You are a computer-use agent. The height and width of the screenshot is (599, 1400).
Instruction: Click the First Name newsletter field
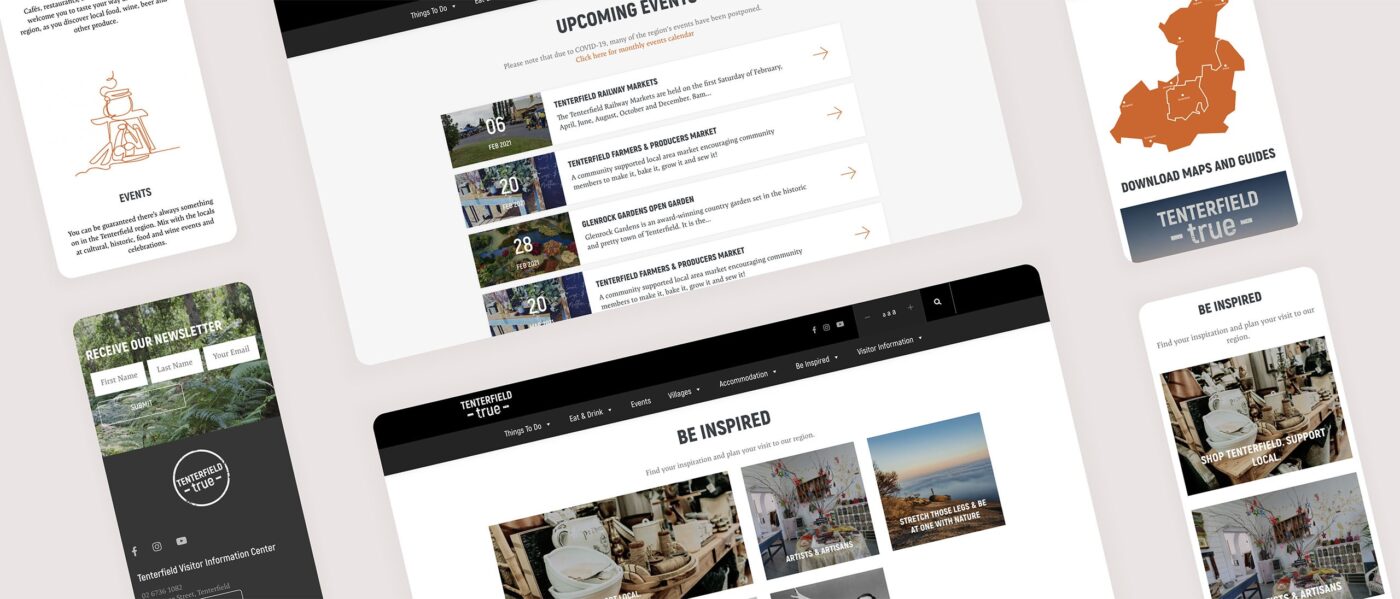[x=118, y=379]
